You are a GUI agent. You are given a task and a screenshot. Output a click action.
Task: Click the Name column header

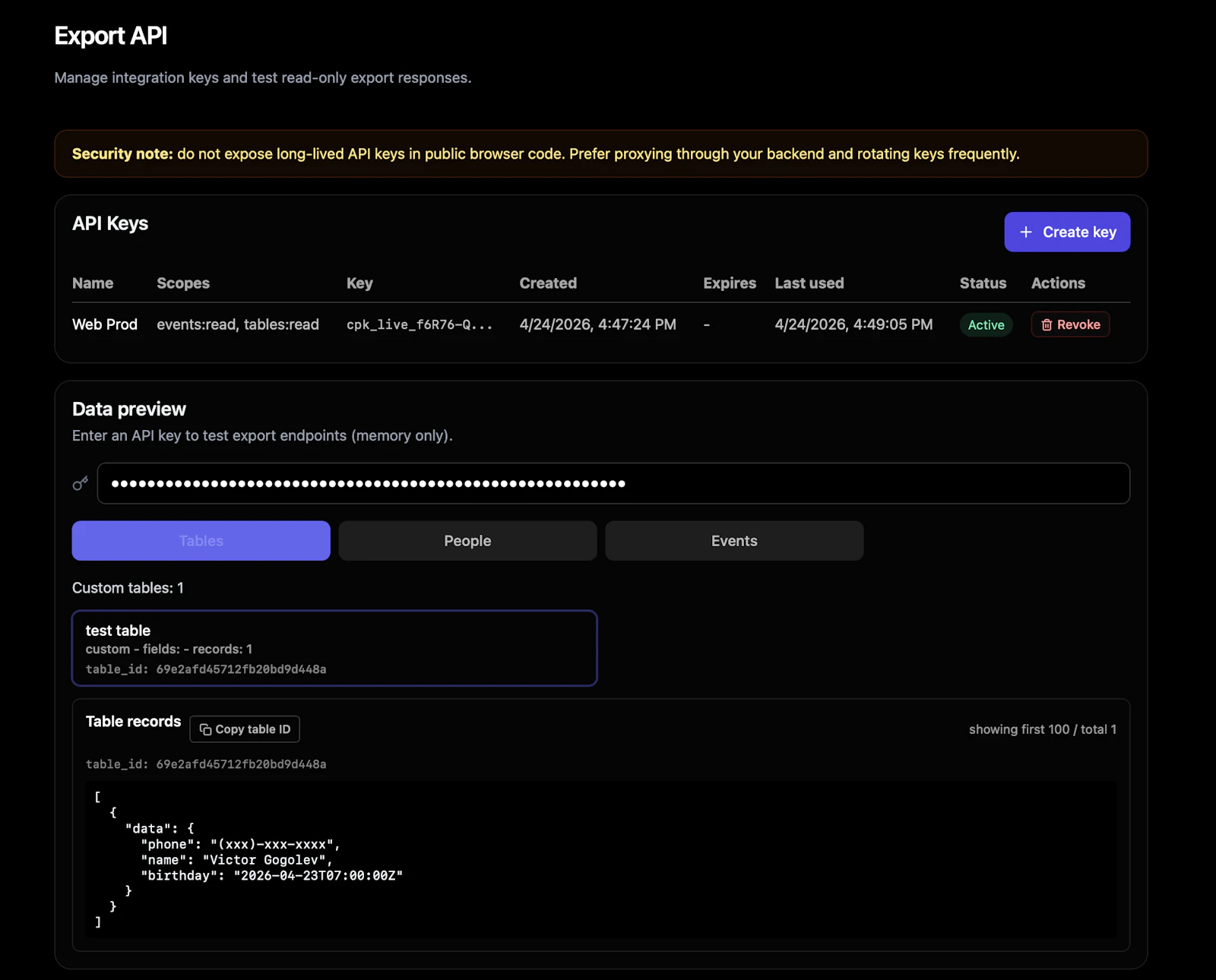pos(93,283)
